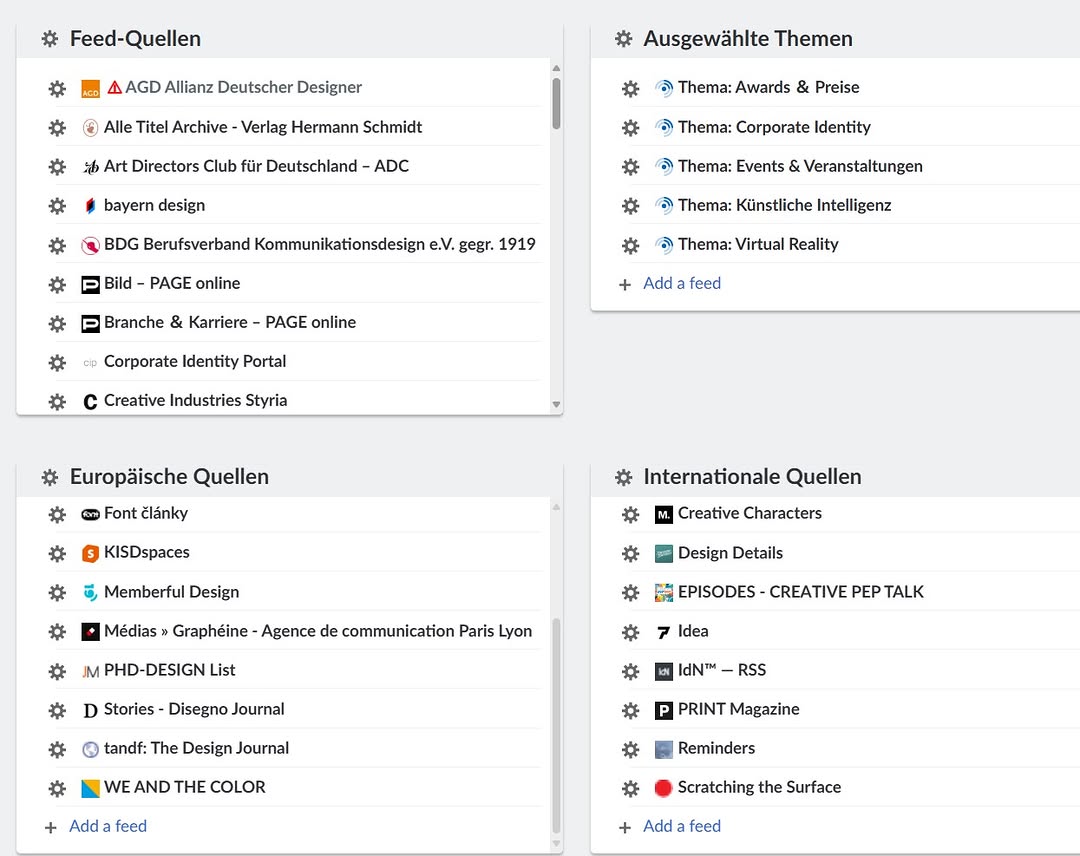The width and height of the screenshot is (1080, 856).
Task: Click the AGD warning triangle icon
Action: (114, 87)
